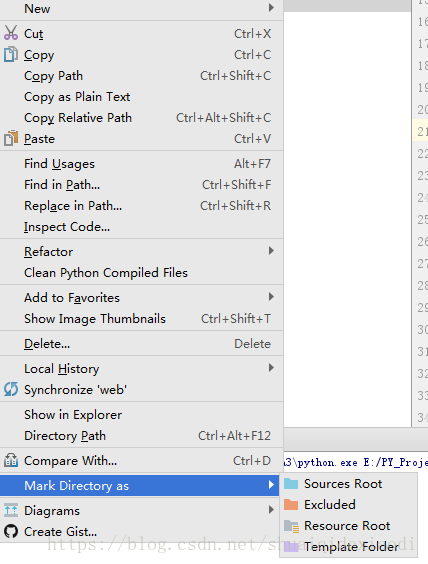This screenshot has width=428, height=564.
Task: Open the New submenu
Action: tap(141, 9)
